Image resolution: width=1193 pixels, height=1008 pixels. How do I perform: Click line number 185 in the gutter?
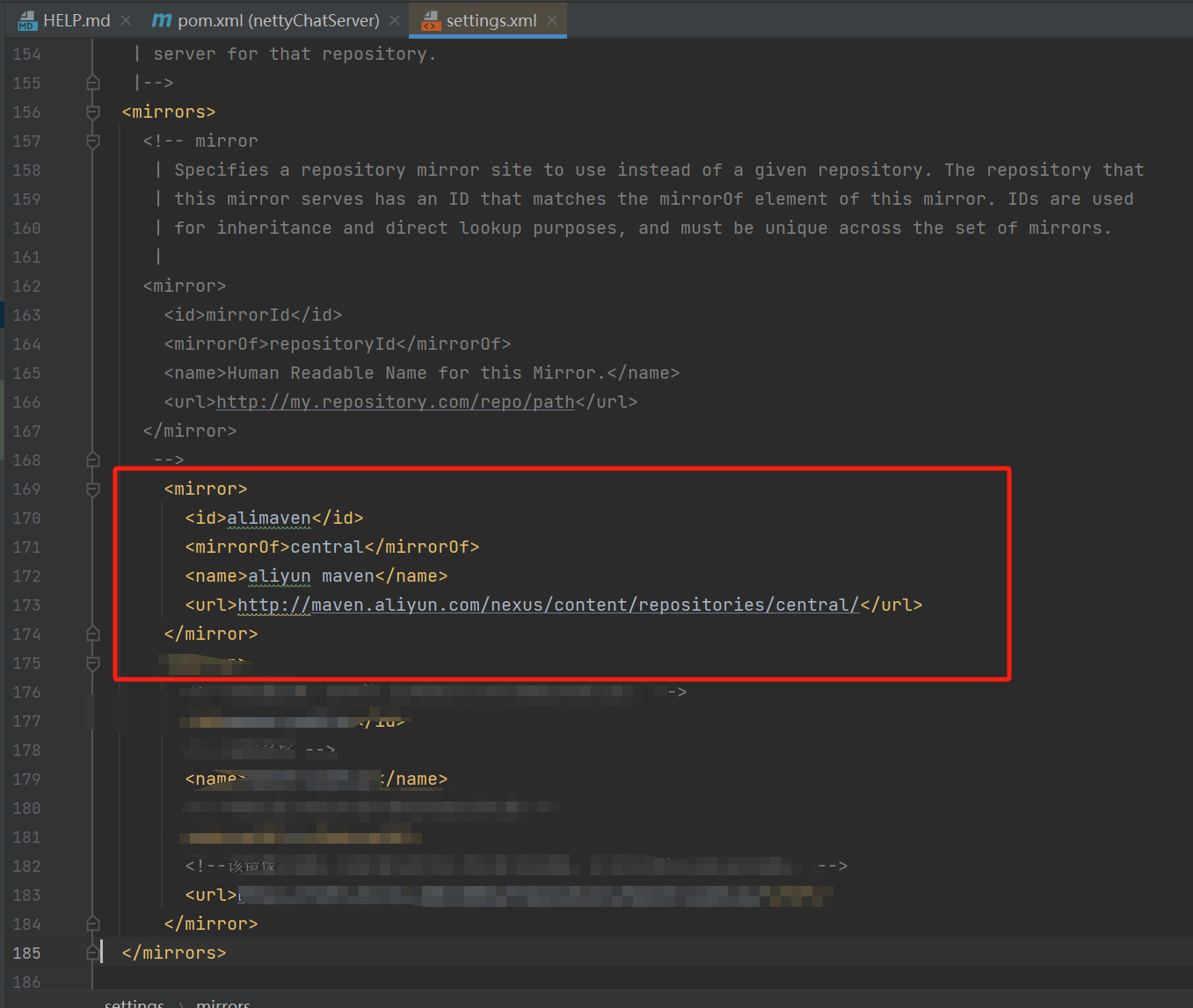click(26, 953)
